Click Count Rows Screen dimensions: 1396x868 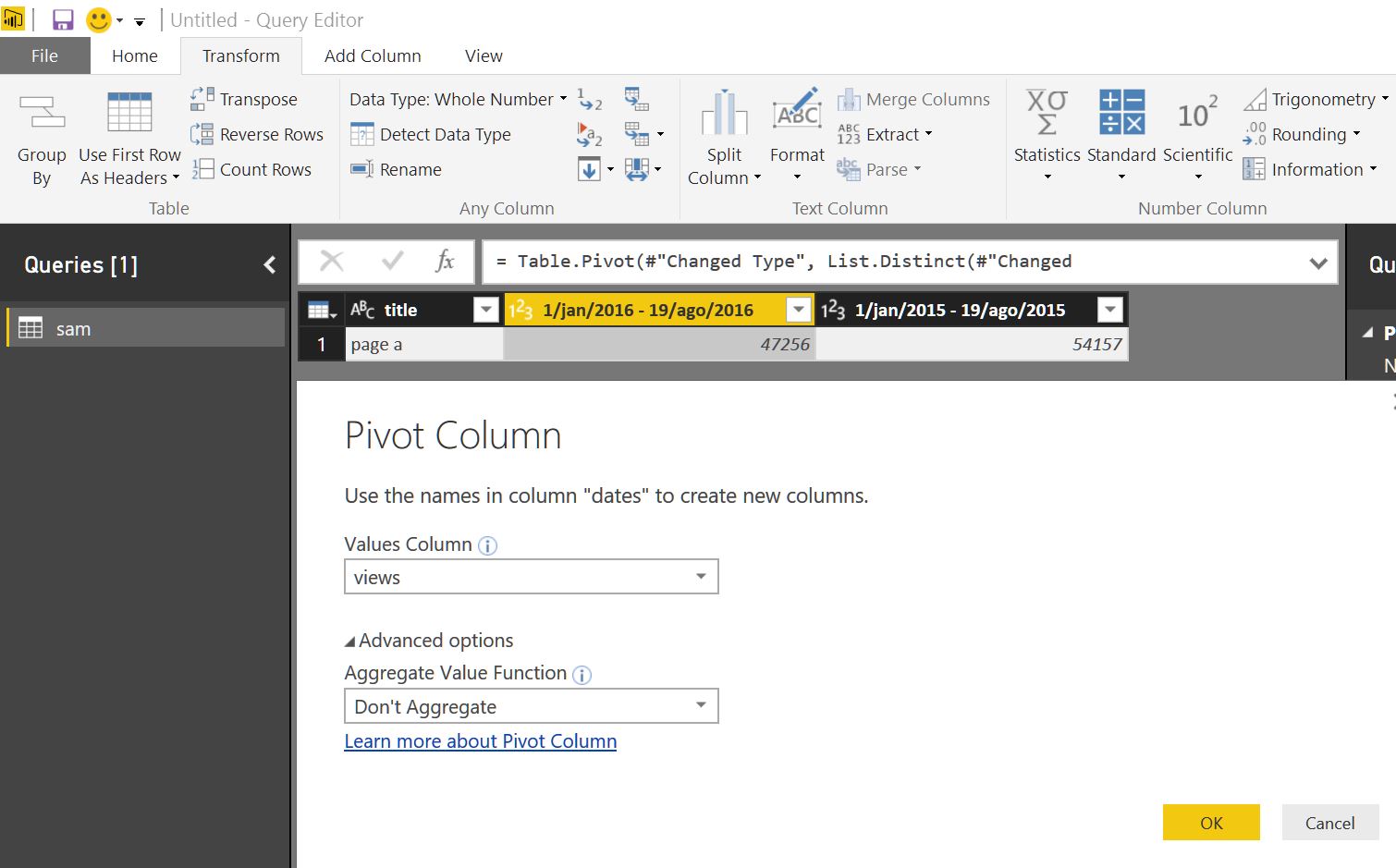(251, 169)
